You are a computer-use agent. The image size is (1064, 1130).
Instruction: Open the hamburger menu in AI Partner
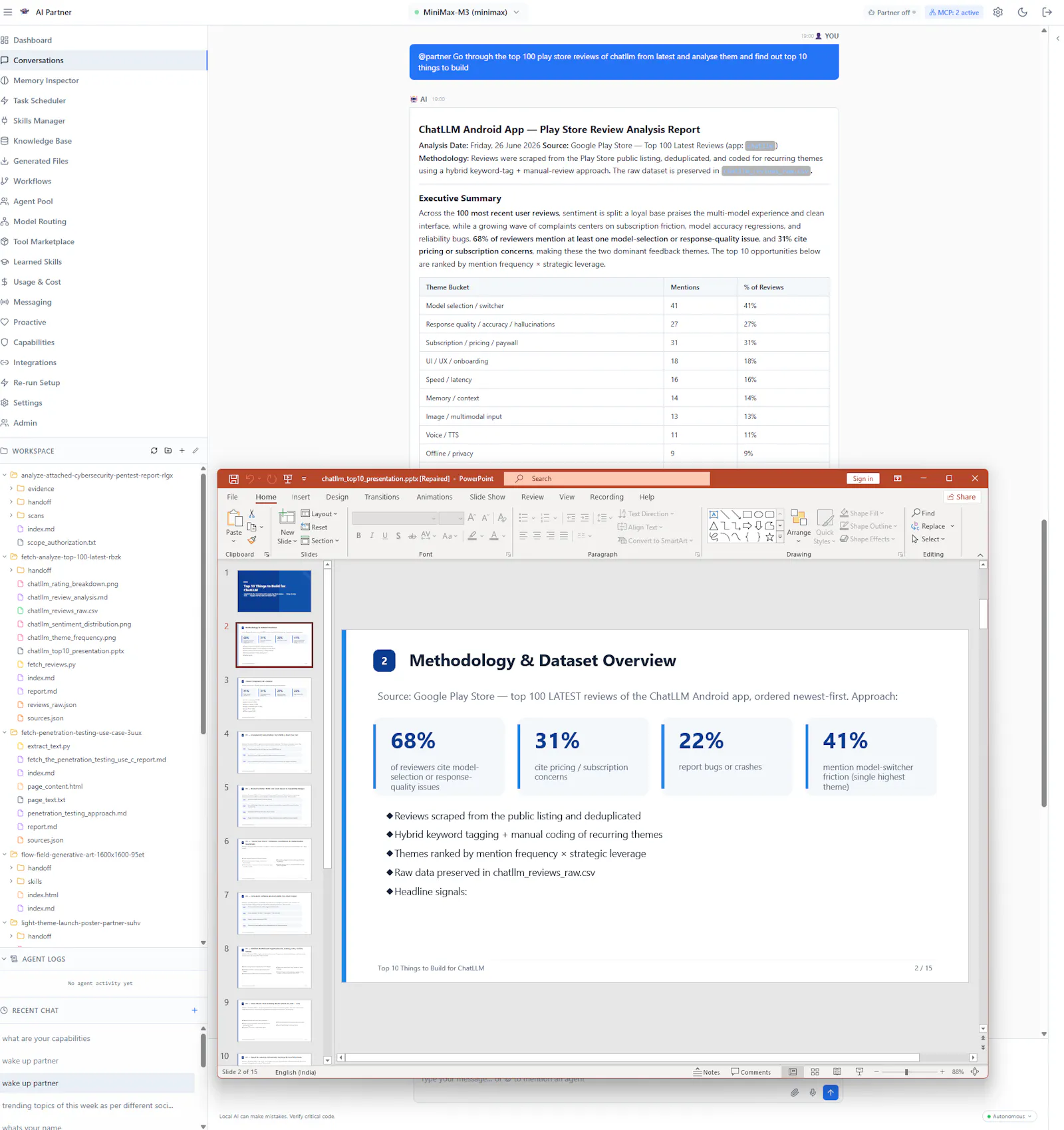tap(8, 12)
